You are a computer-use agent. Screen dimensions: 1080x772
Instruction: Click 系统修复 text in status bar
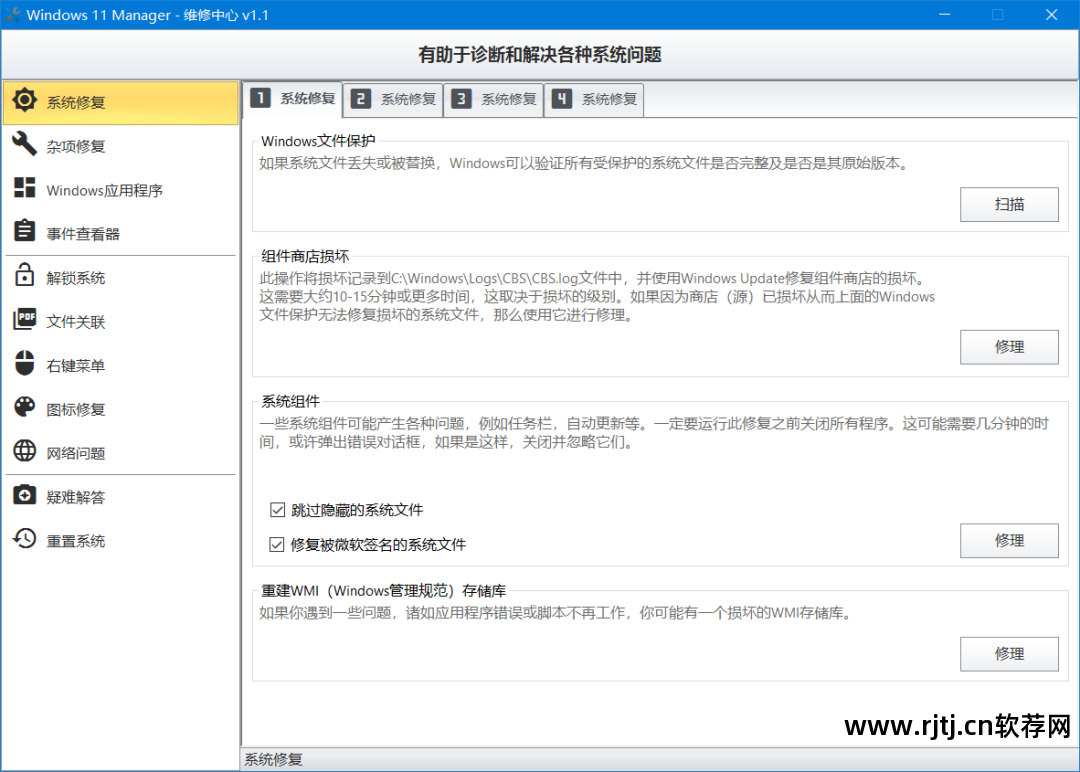273,760
